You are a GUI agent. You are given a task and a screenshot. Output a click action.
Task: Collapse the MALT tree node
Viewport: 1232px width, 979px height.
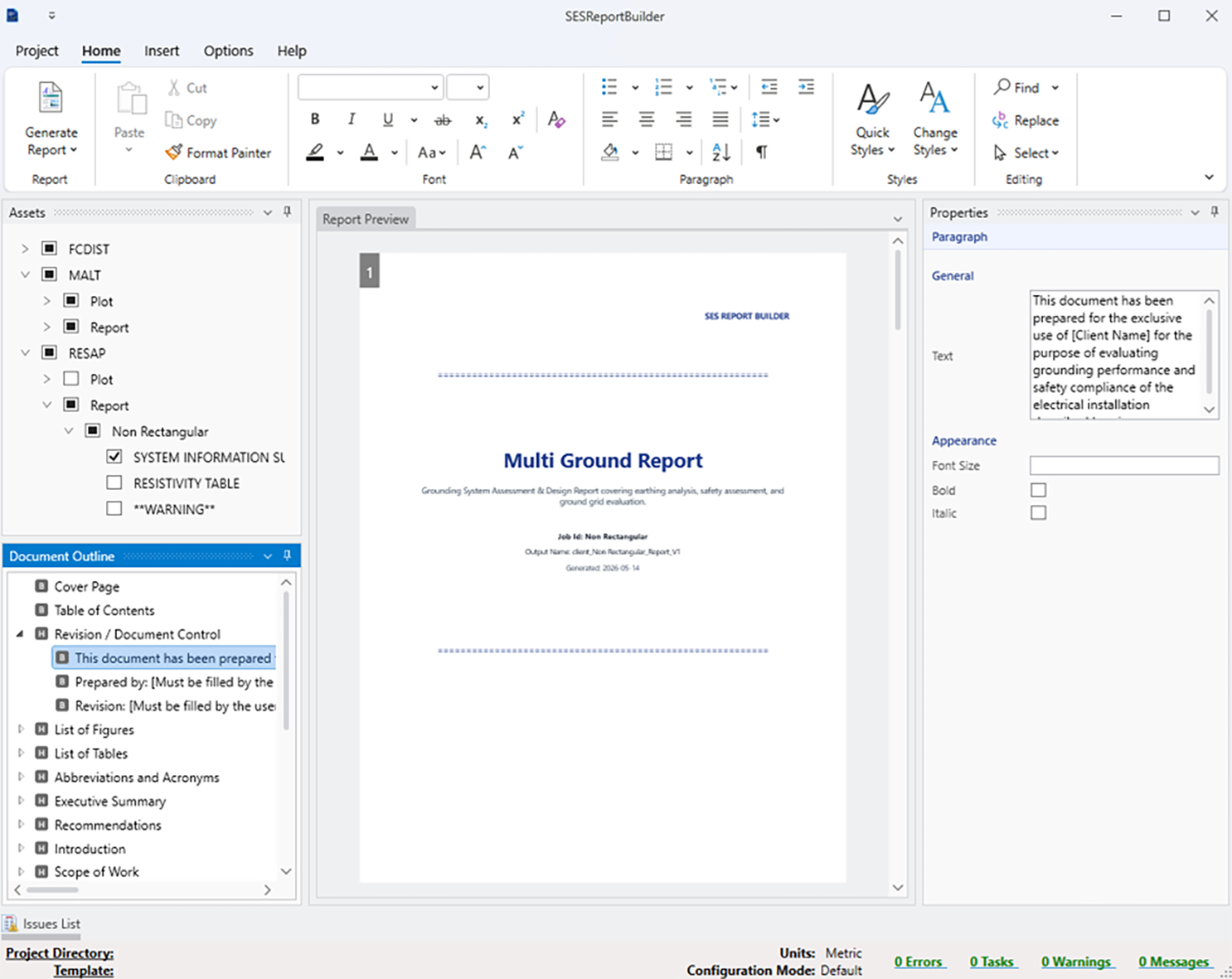click(x=25, y=274)
